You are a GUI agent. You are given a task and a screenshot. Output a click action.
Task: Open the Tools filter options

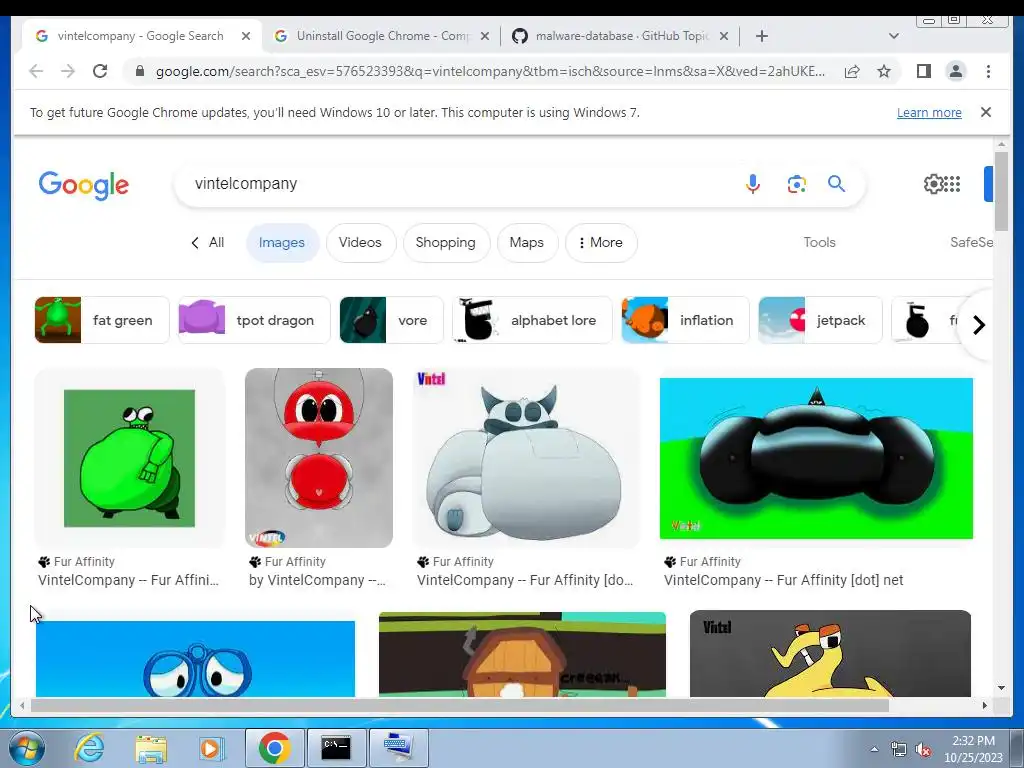819,242
